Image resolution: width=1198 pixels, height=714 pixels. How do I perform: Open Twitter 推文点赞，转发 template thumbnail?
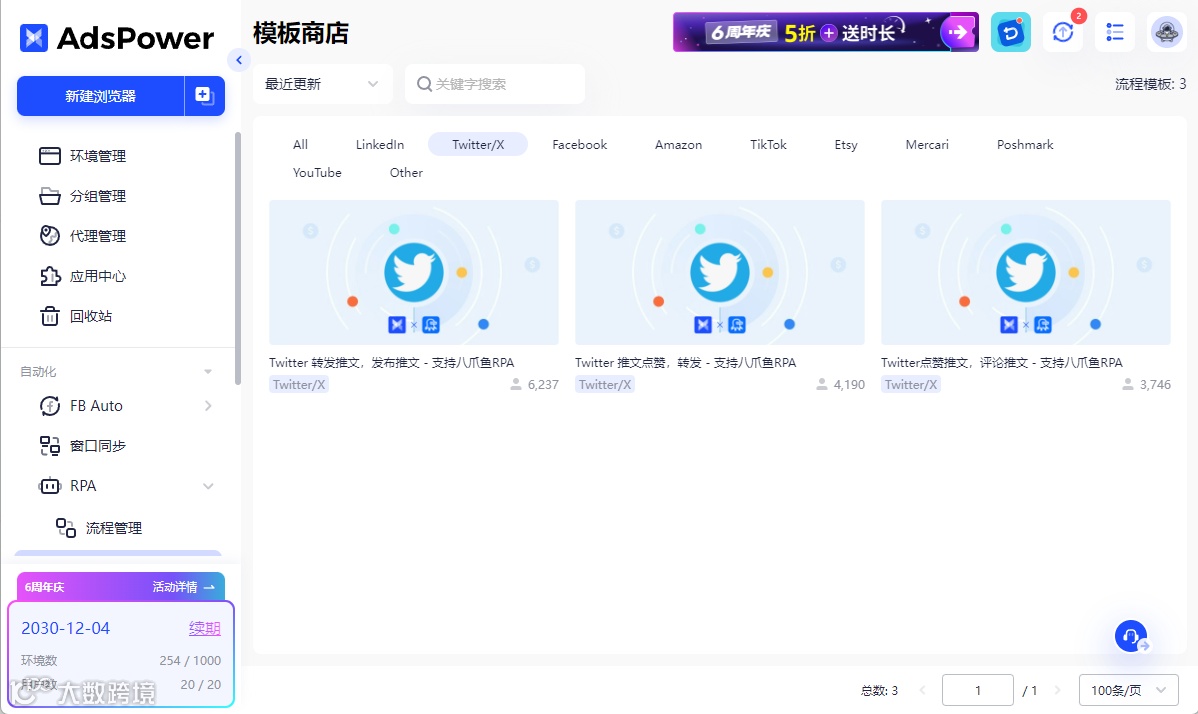point(720,273)
